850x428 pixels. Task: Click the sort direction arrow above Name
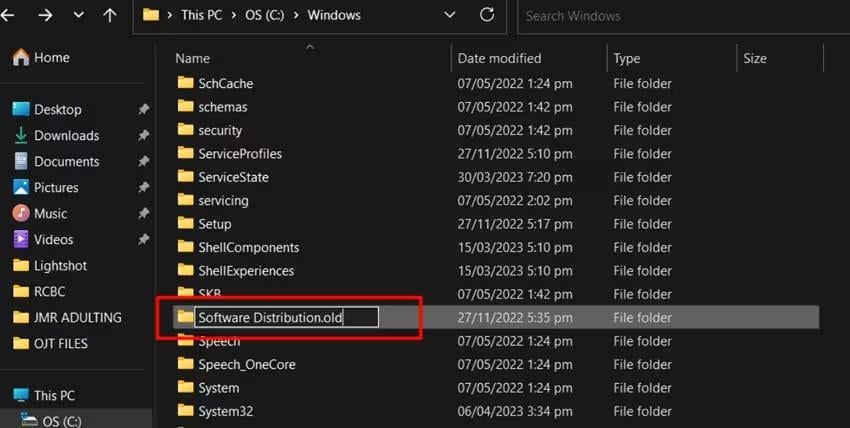[310, 47]
